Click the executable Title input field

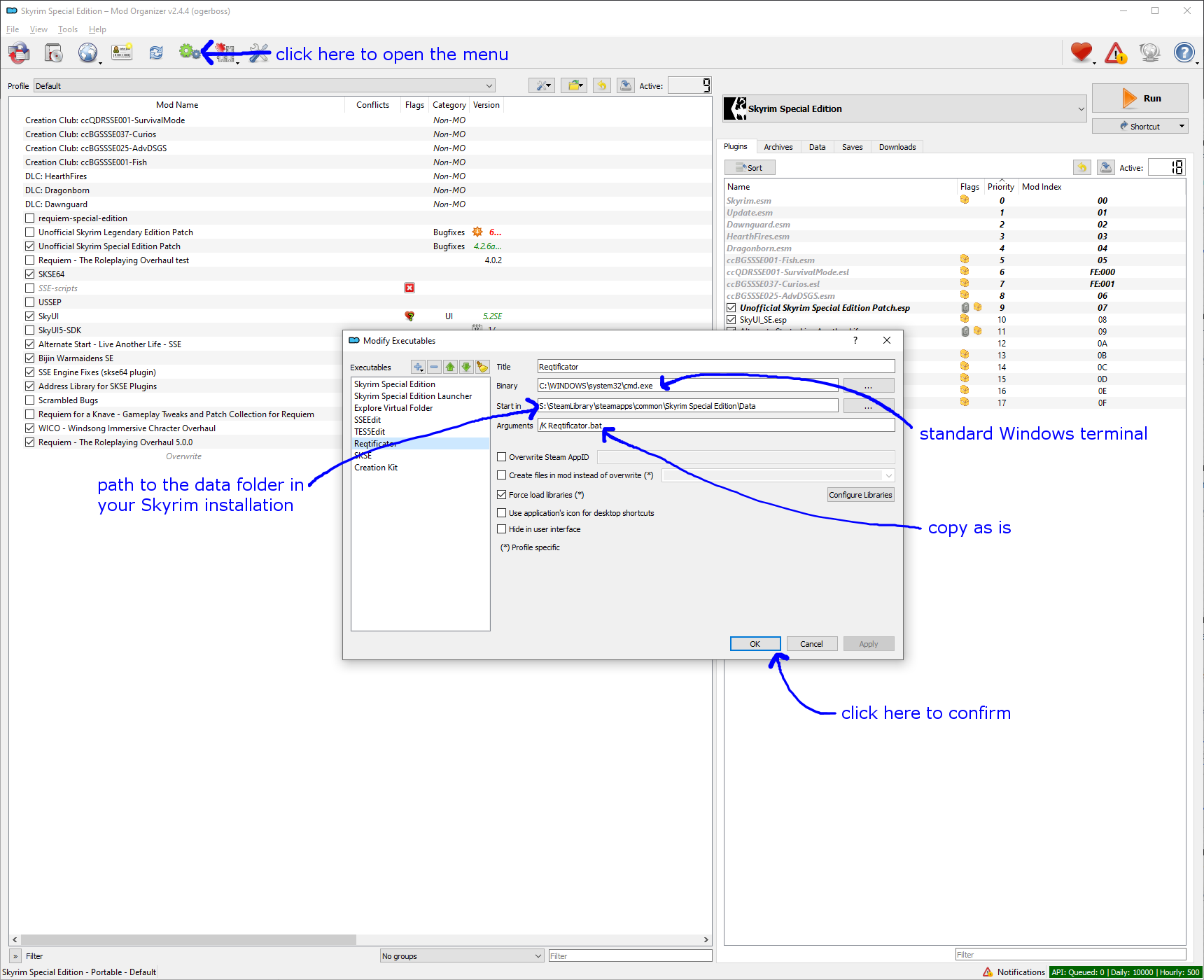pos(716,367)
